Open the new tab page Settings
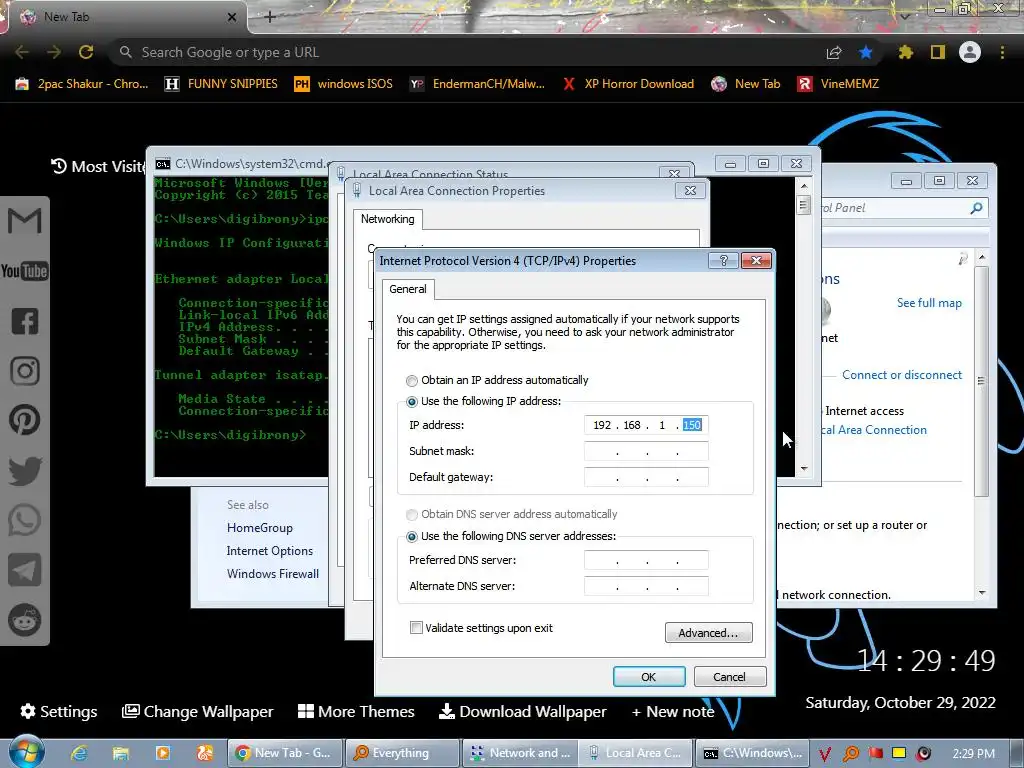 [59, 711]
